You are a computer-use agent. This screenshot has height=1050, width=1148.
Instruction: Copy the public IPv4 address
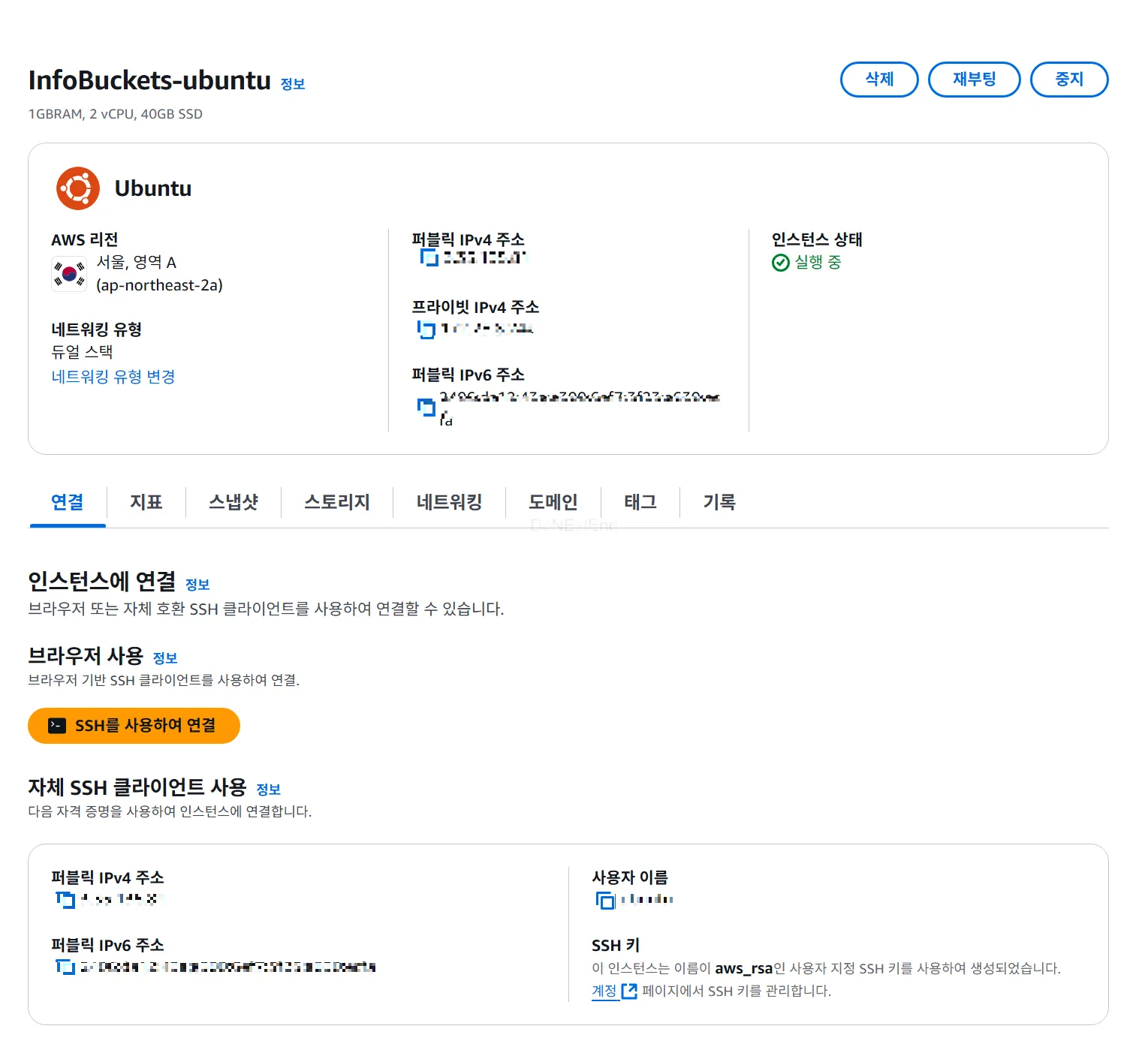click(428, 257)
